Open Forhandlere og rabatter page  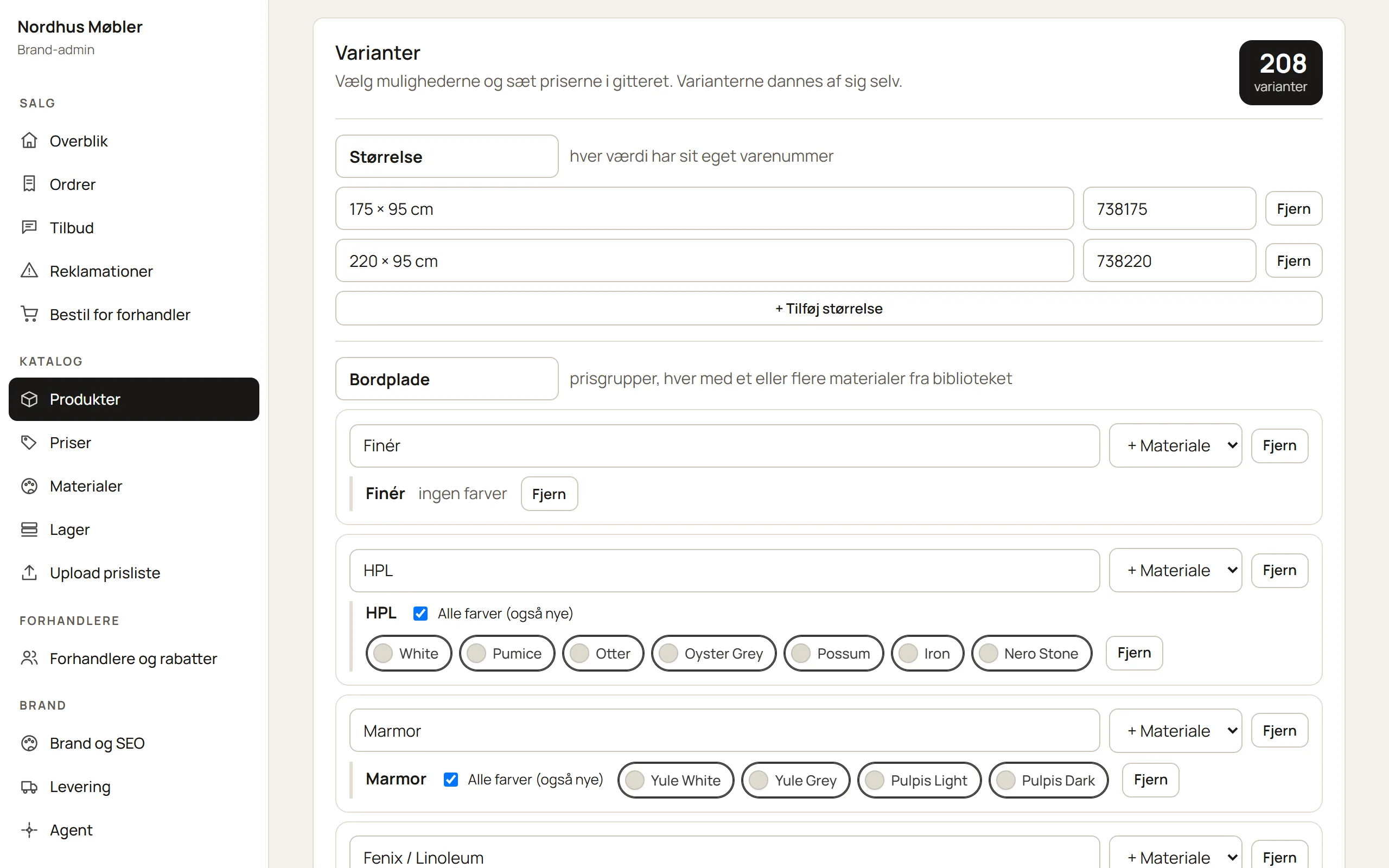133,659
